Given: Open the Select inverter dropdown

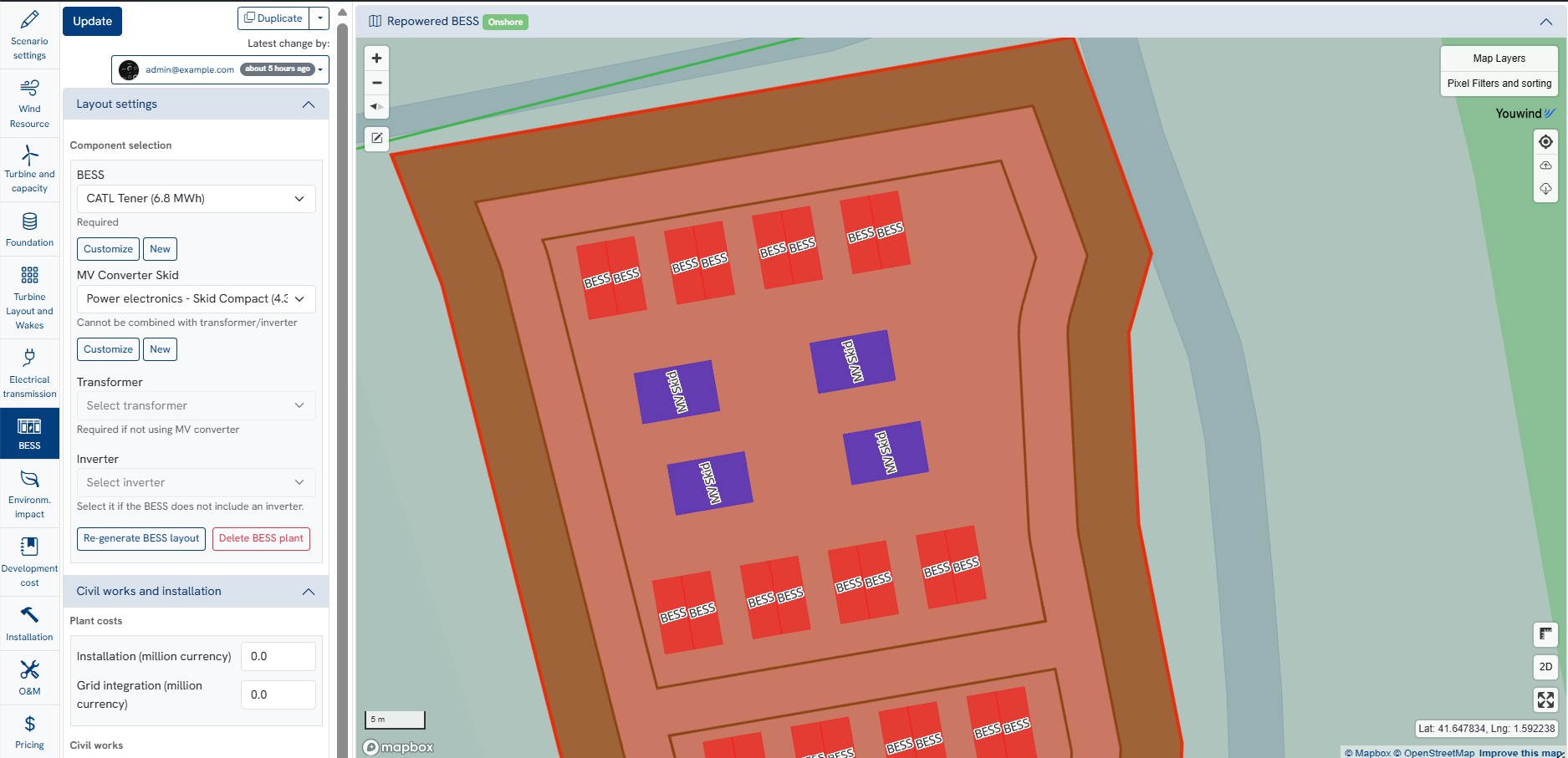Looking at the screenshot, I should 196,483.
